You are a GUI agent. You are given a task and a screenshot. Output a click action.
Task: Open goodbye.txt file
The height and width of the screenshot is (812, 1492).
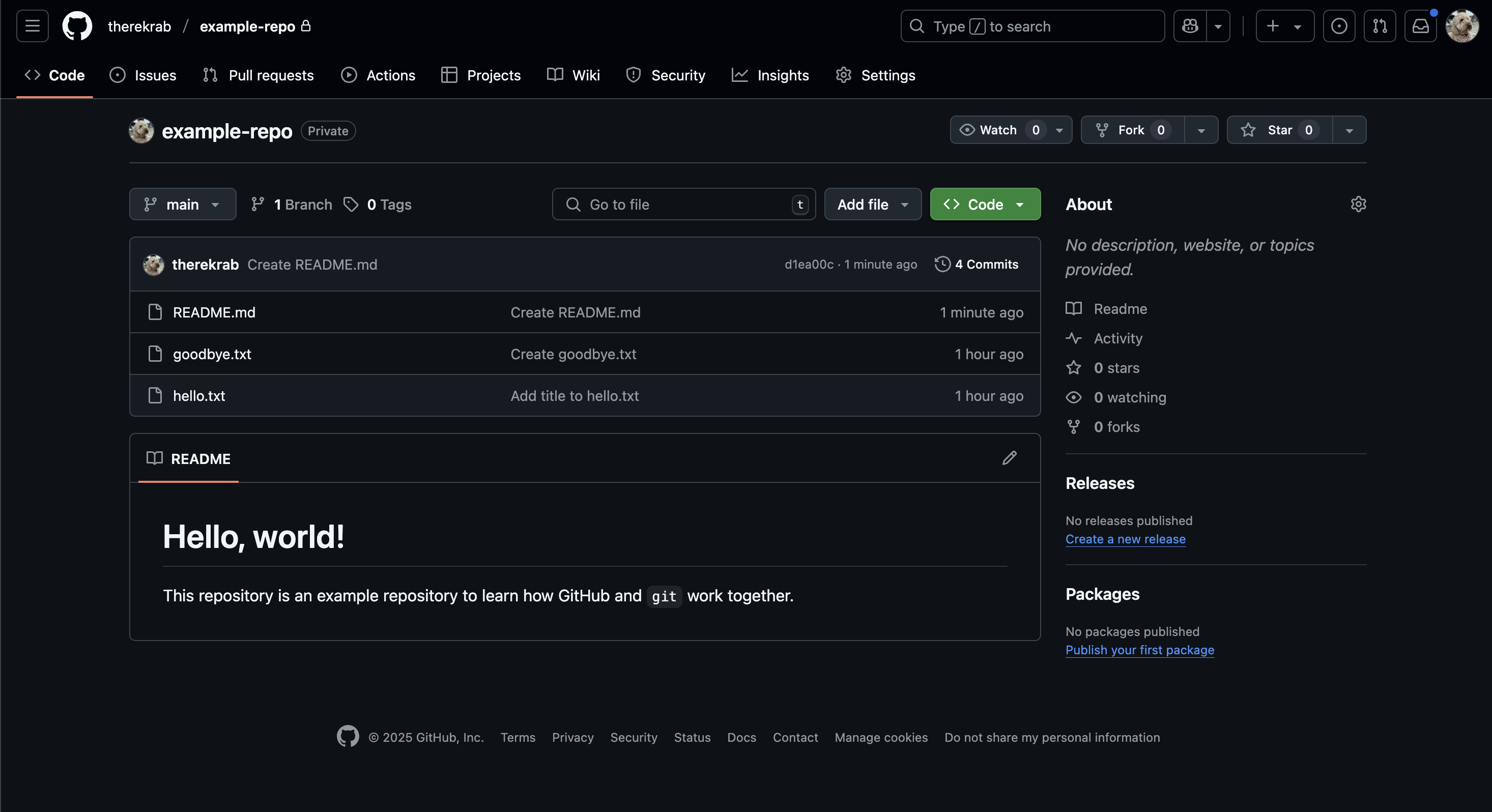[212, 354]
